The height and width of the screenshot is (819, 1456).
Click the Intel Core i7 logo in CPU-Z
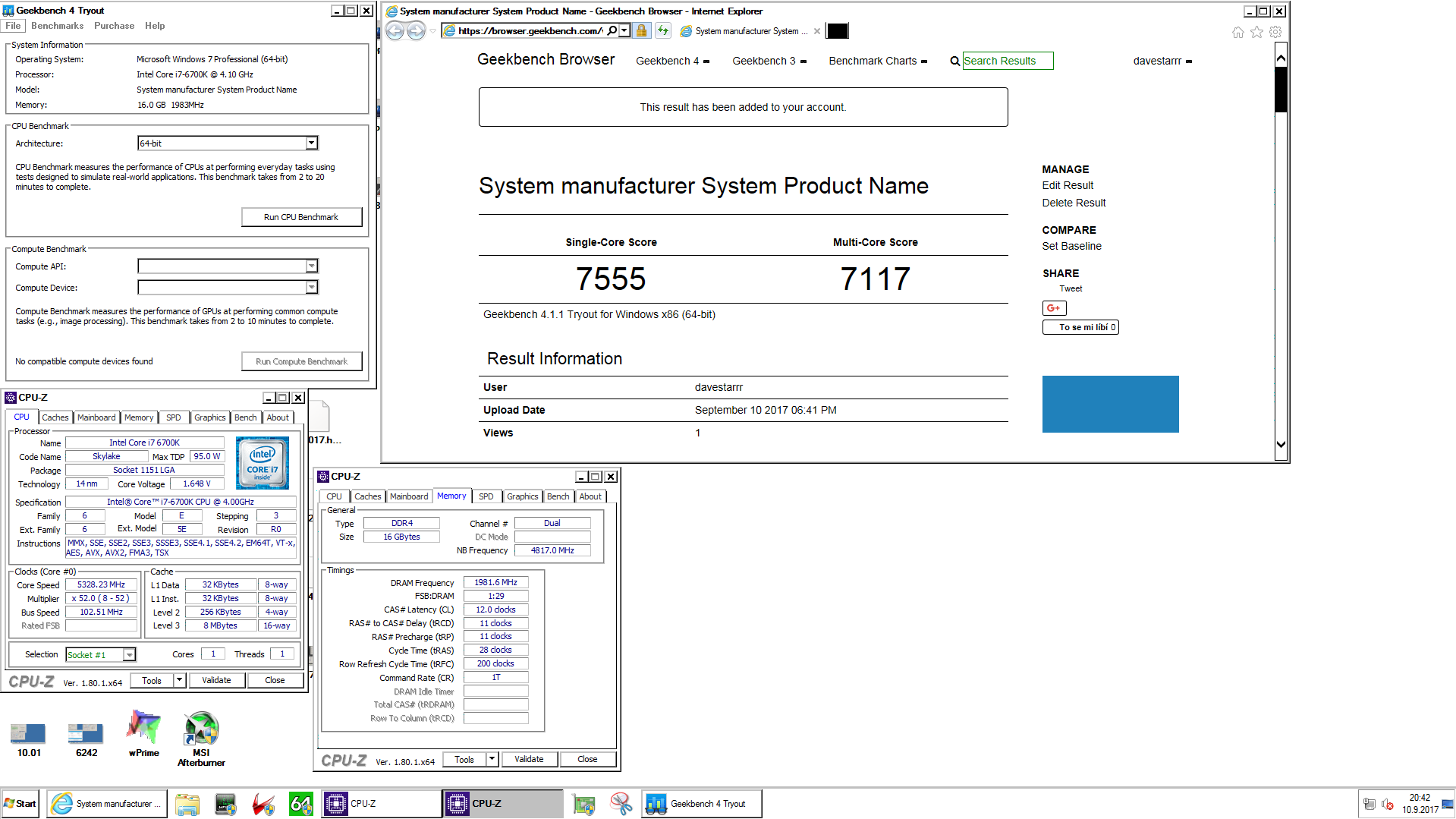coord(263,462)
